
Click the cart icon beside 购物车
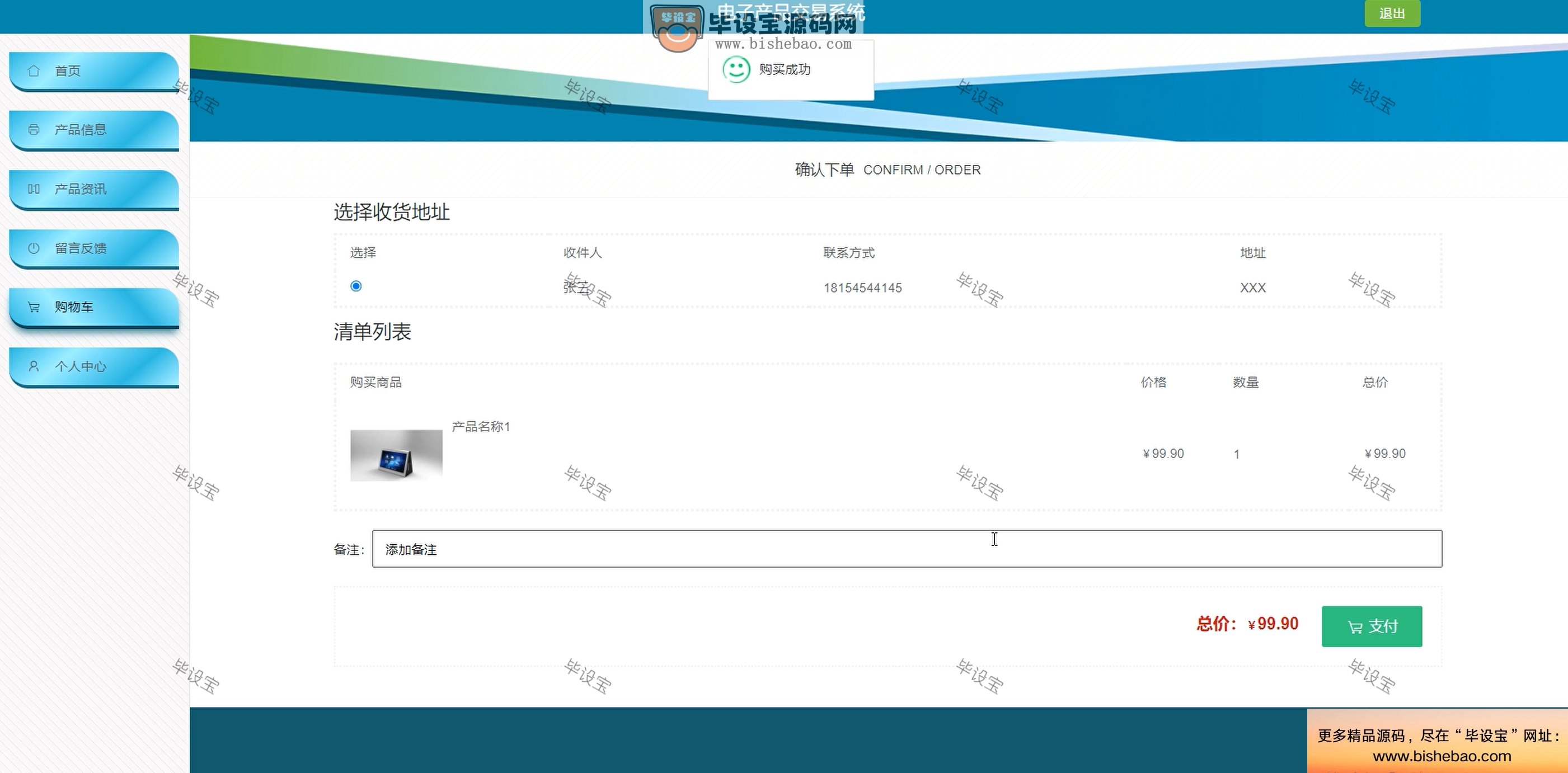point(34,307)
